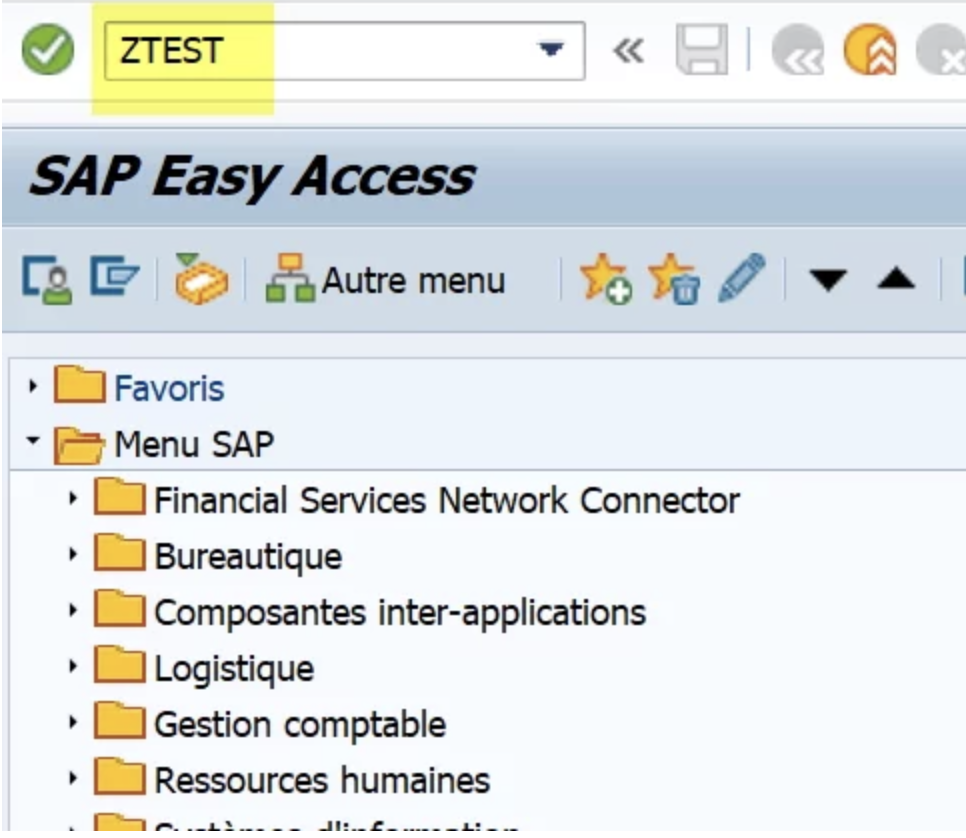Open the command field history dropdown
Image resolution: width=966 pixels, height=838 pixels.
tap(549, 50)
